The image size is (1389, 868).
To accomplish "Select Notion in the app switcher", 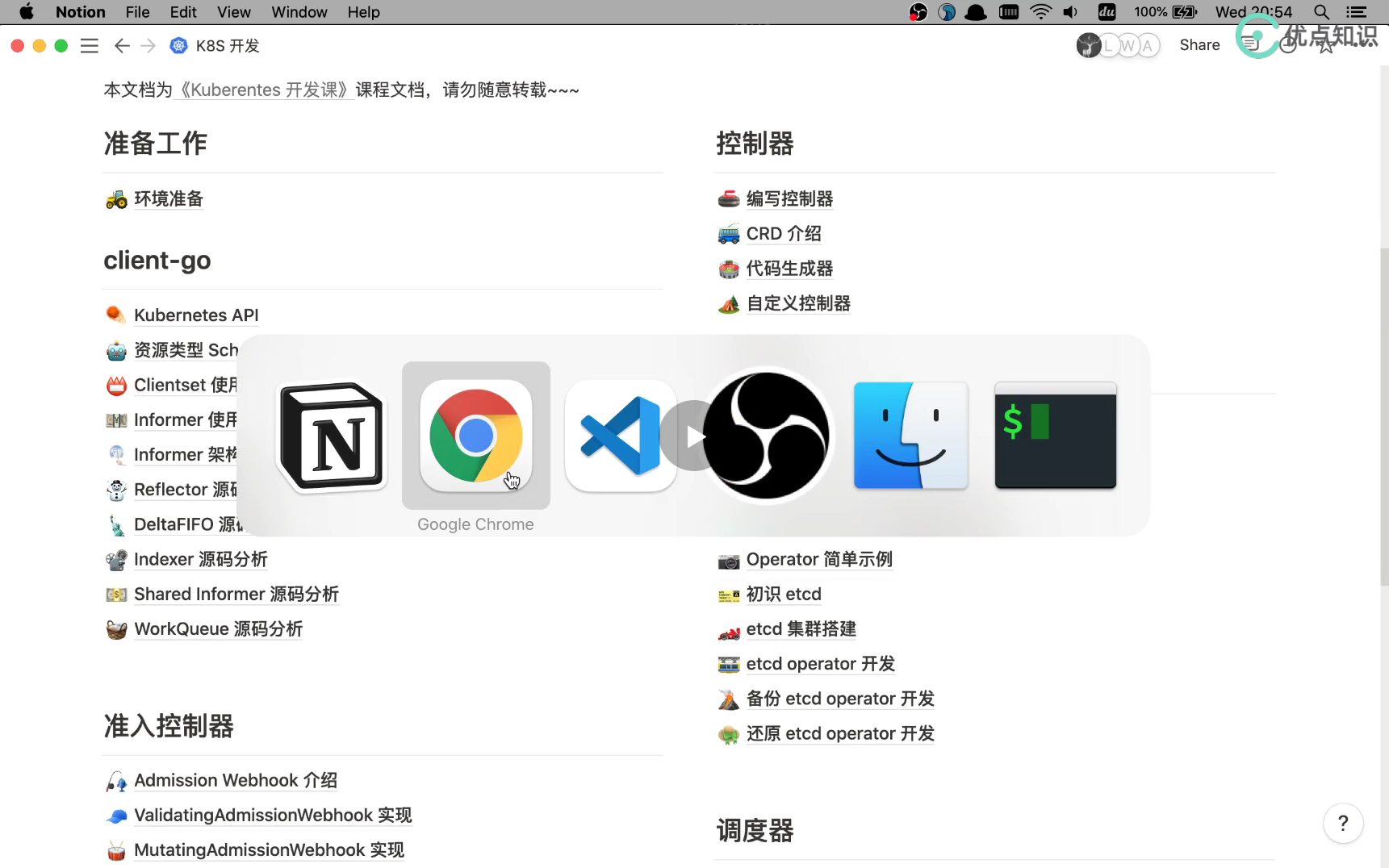I will [331, 436].
